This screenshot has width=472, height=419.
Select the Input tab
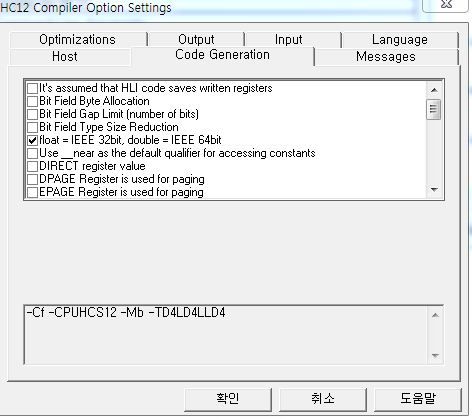pos(289,40)
